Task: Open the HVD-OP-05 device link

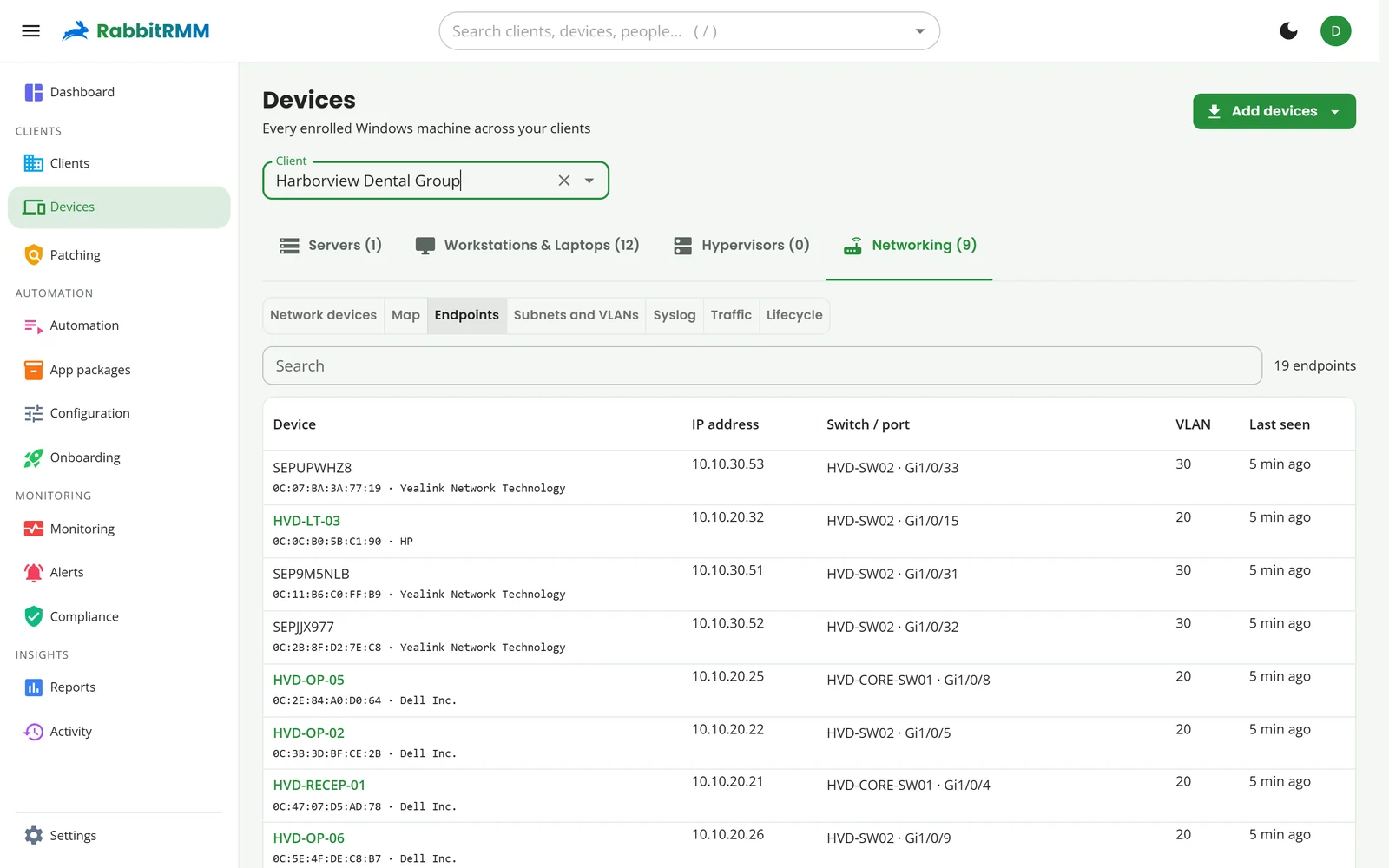Action: 308,680
